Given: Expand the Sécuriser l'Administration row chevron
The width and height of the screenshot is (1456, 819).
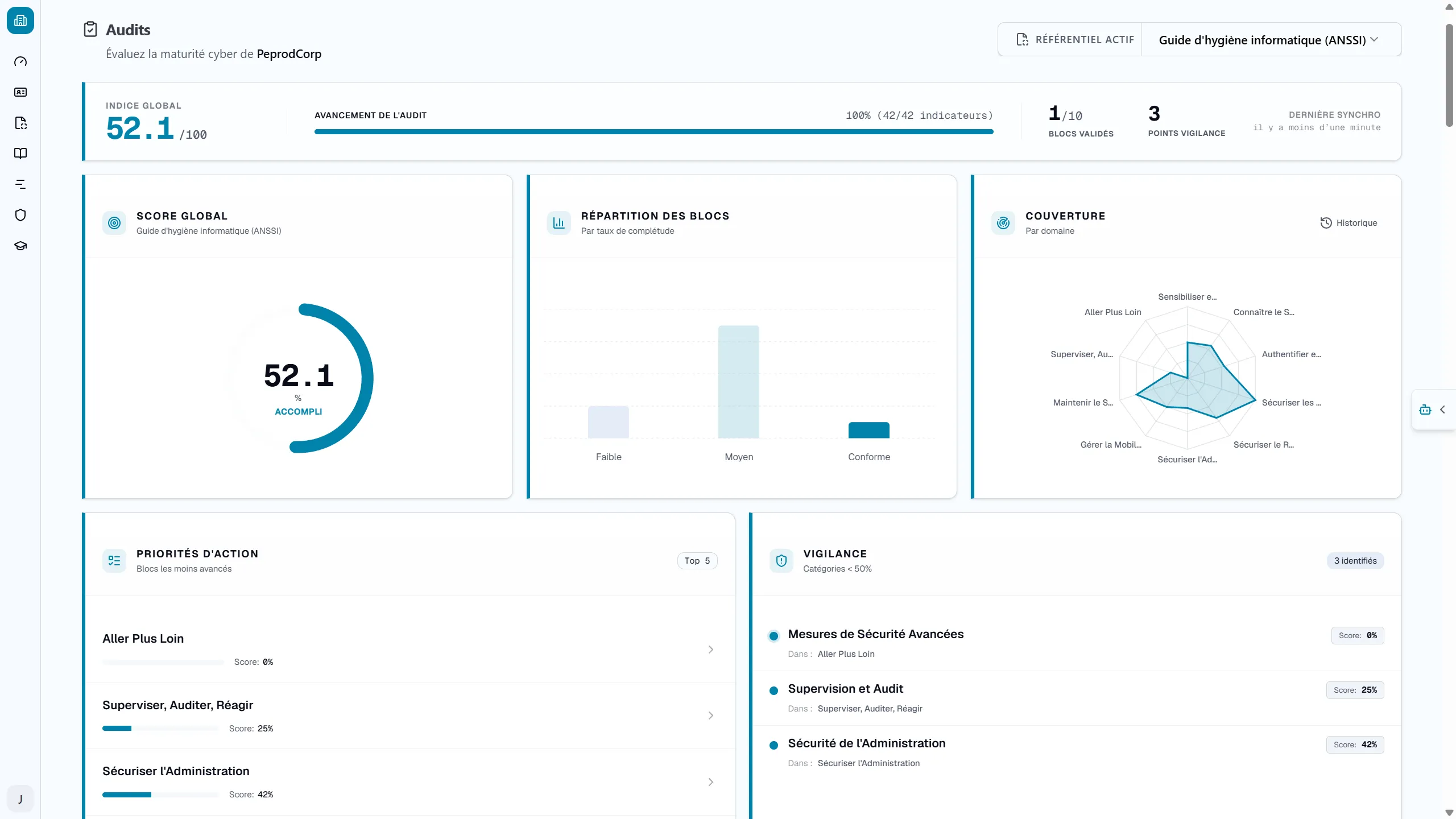Looking at the screenshot, I should [x=710, y=782].
